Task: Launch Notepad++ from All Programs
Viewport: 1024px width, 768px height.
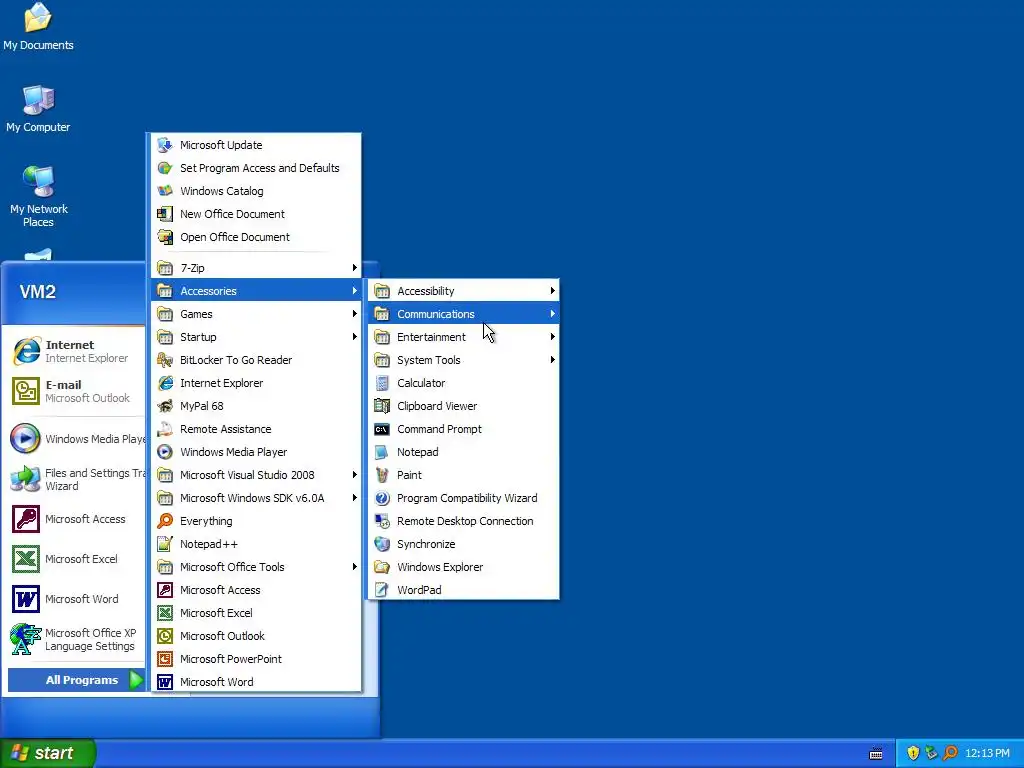Action: pos(256,544)
